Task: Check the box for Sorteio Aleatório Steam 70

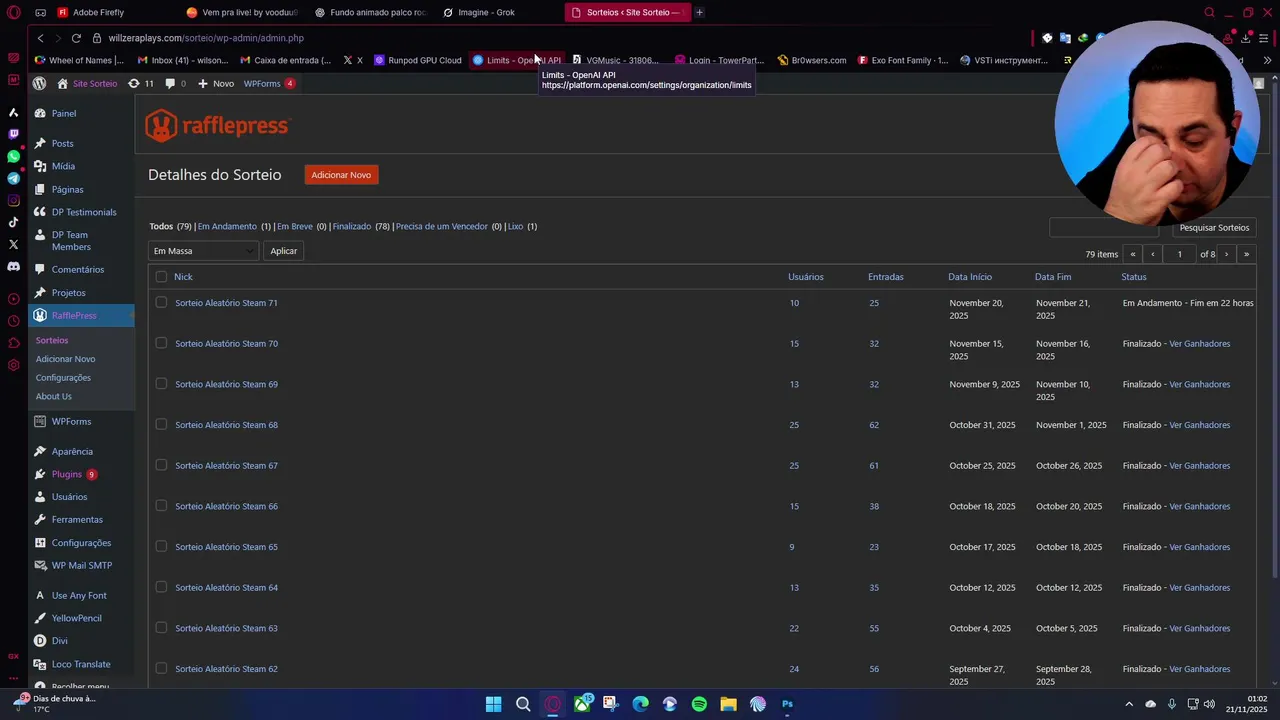Action: pyautogui.click(x=161, y=343)
